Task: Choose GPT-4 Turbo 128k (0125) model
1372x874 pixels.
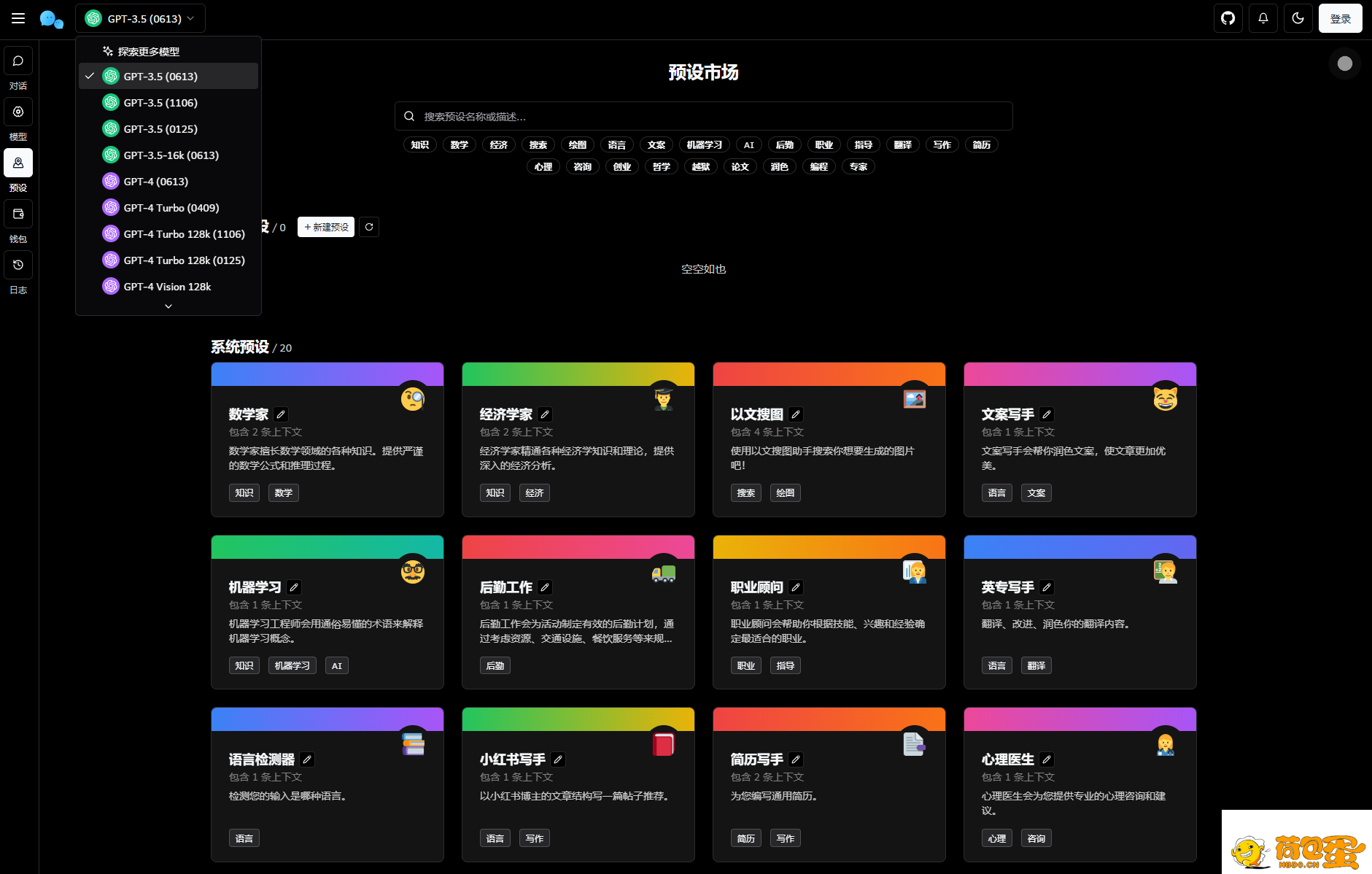Action: point(168,260)
